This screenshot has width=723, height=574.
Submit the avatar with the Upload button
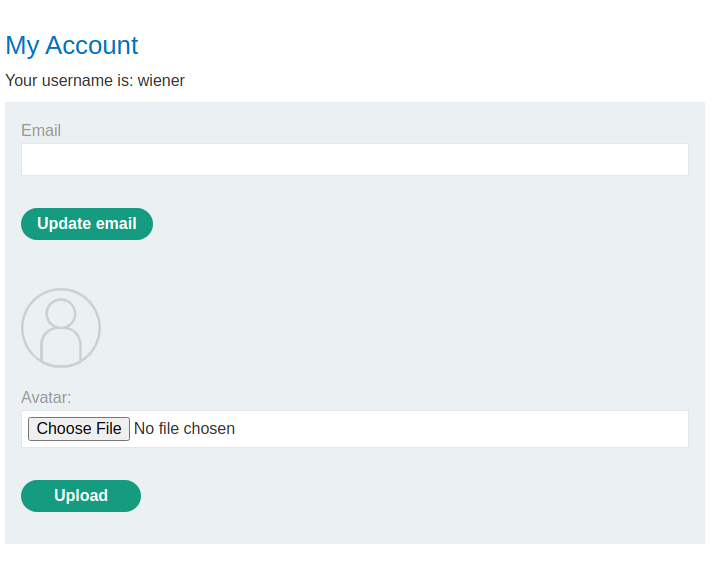81,496
